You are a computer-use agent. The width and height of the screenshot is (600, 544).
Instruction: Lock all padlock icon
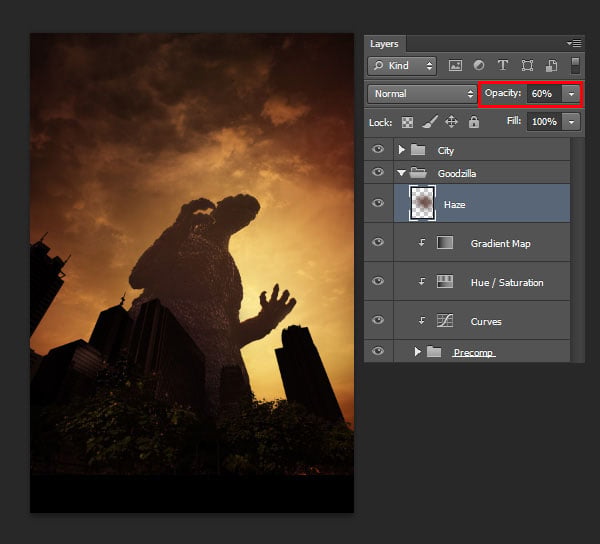pos(474,122)
